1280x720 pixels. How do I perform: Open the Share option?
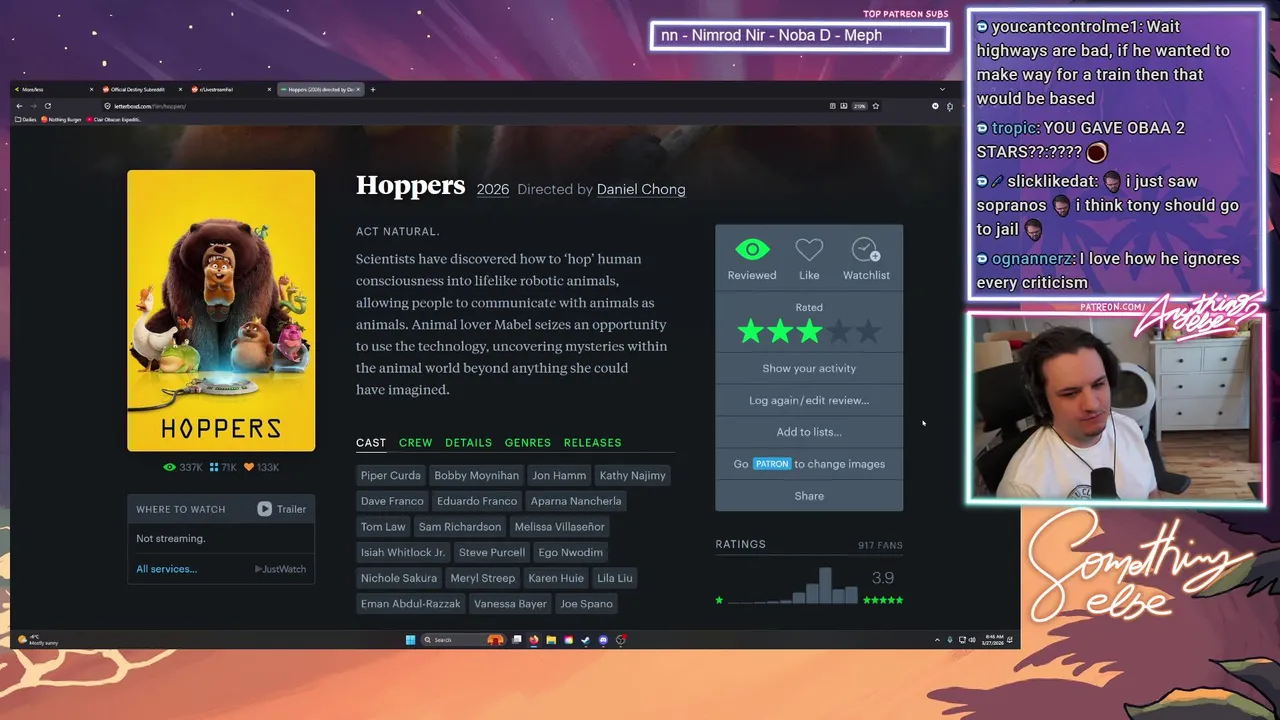[809, 496]
